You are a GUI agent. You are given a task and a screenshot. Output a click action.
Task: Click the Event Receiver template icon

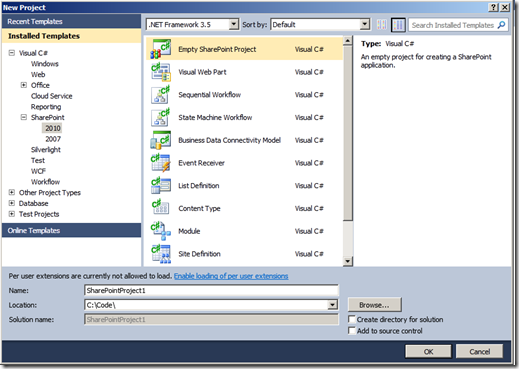pyautogui.click(x=160, y=163)
